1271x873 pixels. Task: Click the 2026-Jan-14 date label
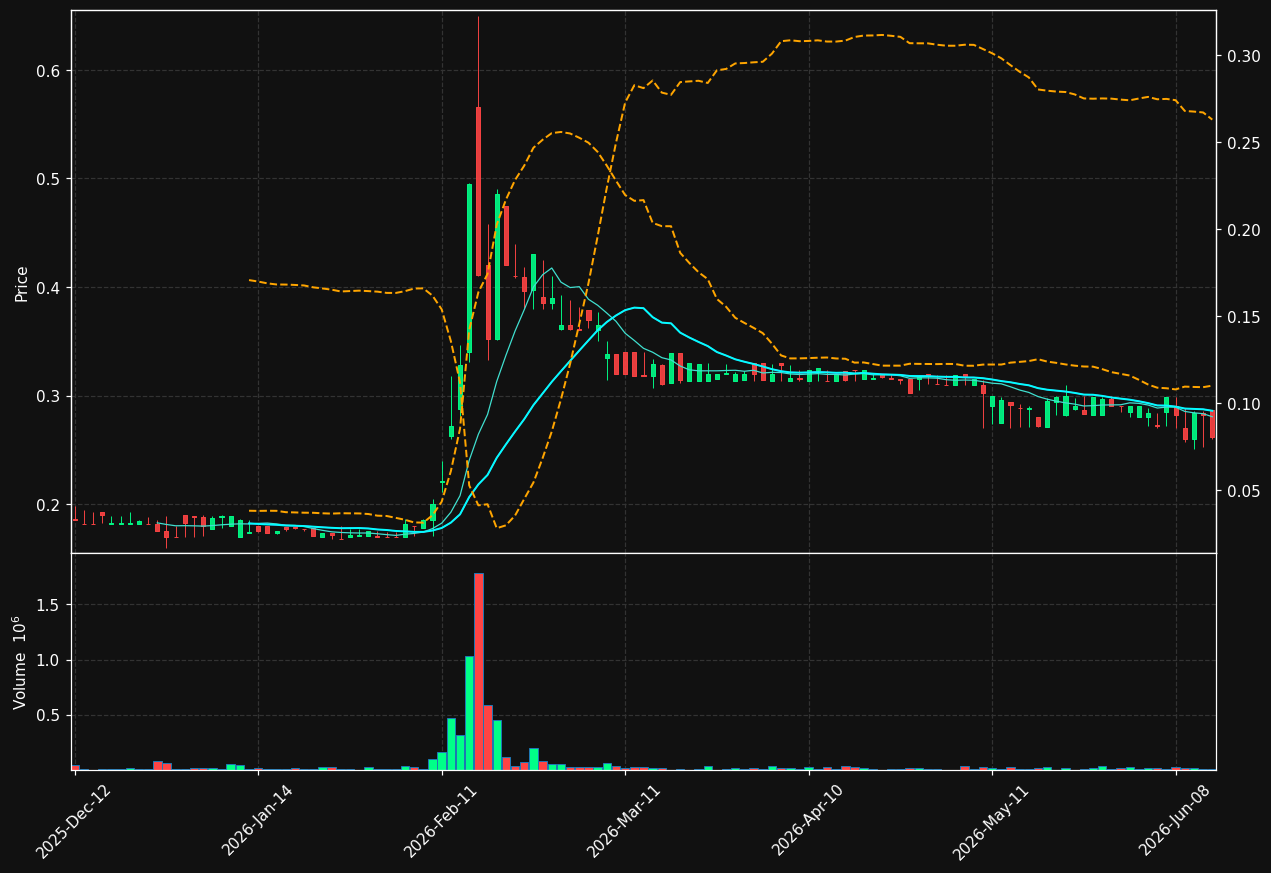coord(258,821)
